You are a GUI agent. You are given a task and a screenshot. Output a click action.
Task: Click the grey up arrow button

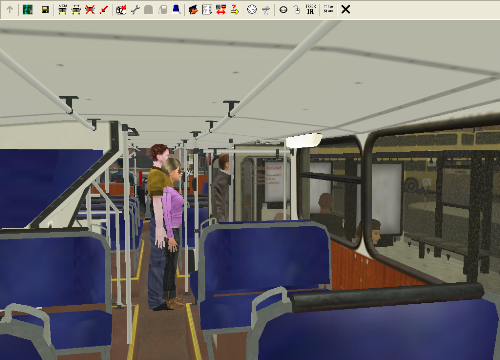tap(10, 10)
